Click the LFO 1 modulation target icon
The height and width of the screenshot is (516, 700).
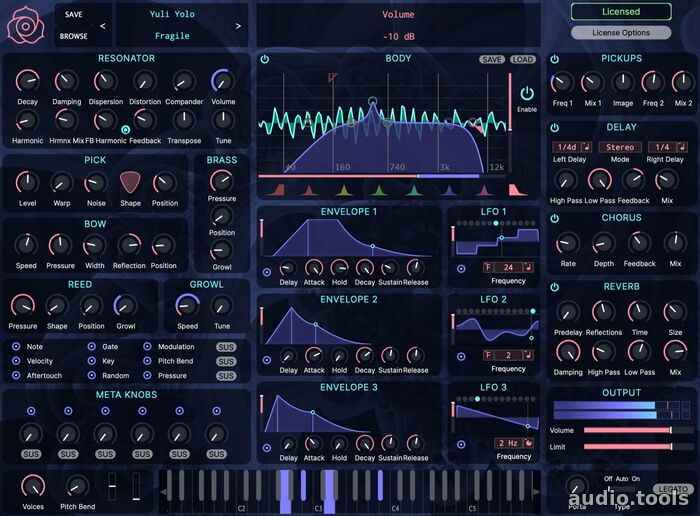click(x=460, y=269)
